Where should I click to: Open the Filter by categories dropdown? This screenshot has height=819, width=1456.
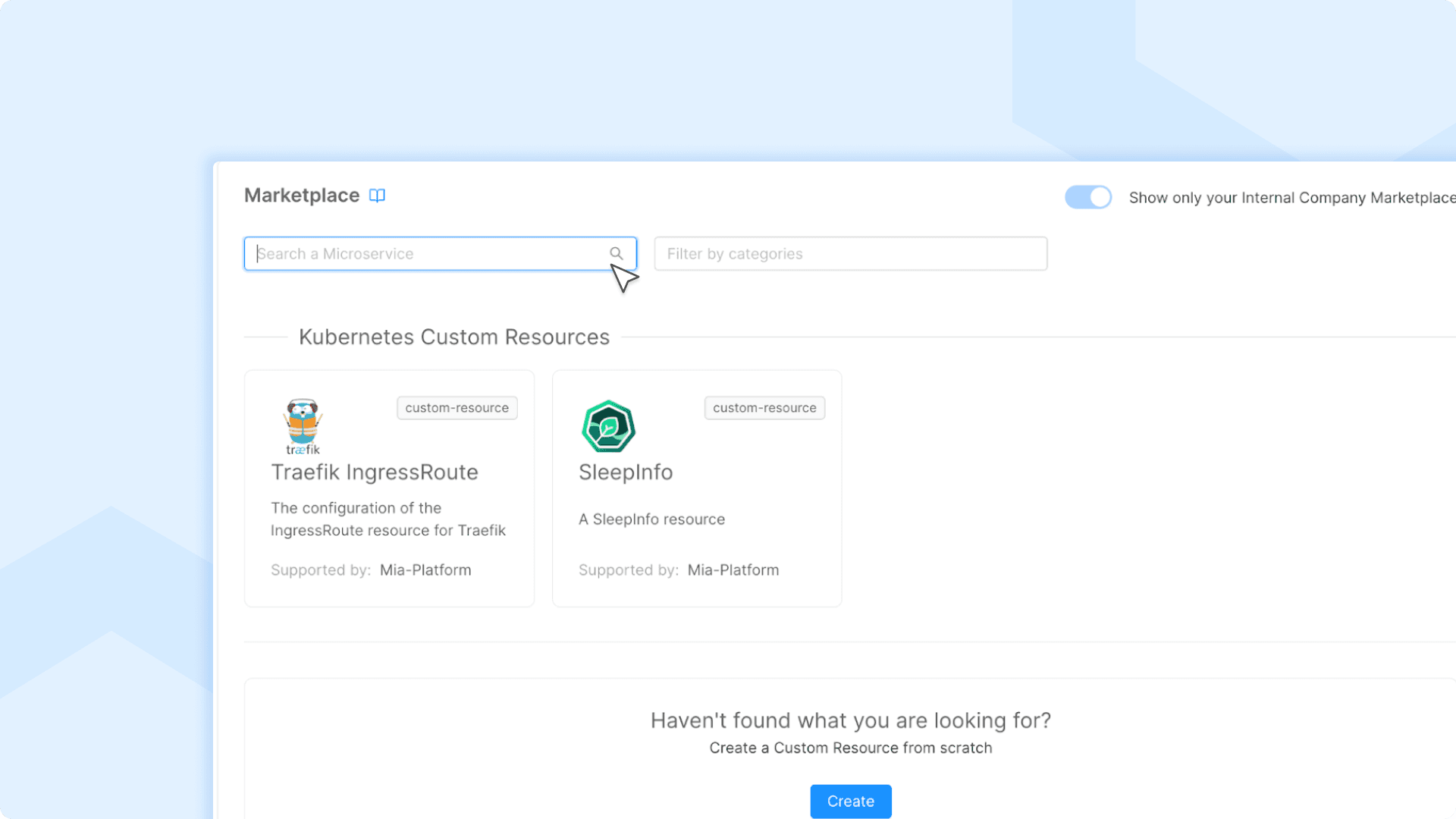(x=851, y=253)
